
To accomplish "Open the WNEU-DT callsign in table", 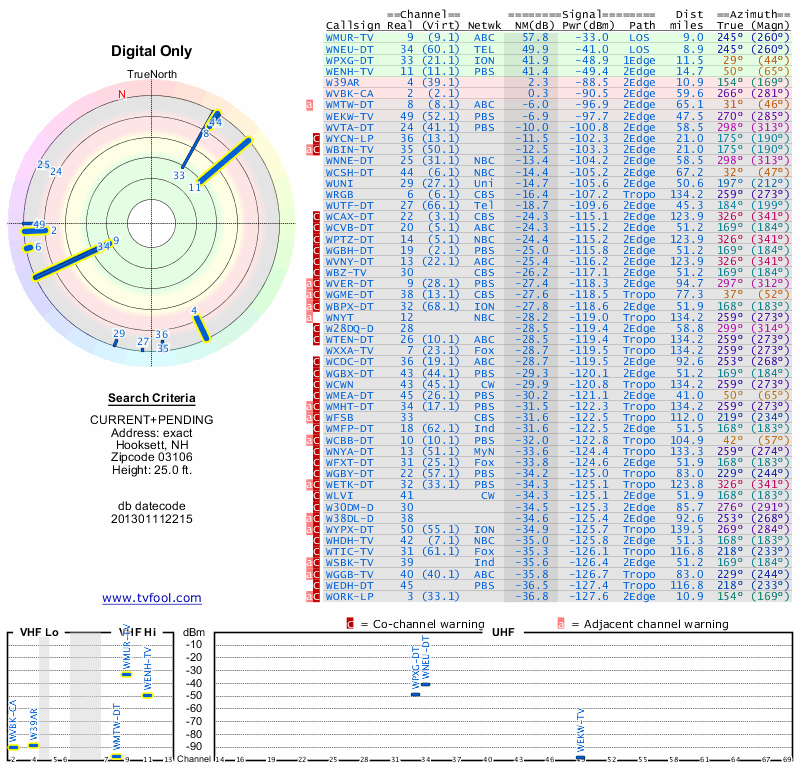I will tap(350, 48).
